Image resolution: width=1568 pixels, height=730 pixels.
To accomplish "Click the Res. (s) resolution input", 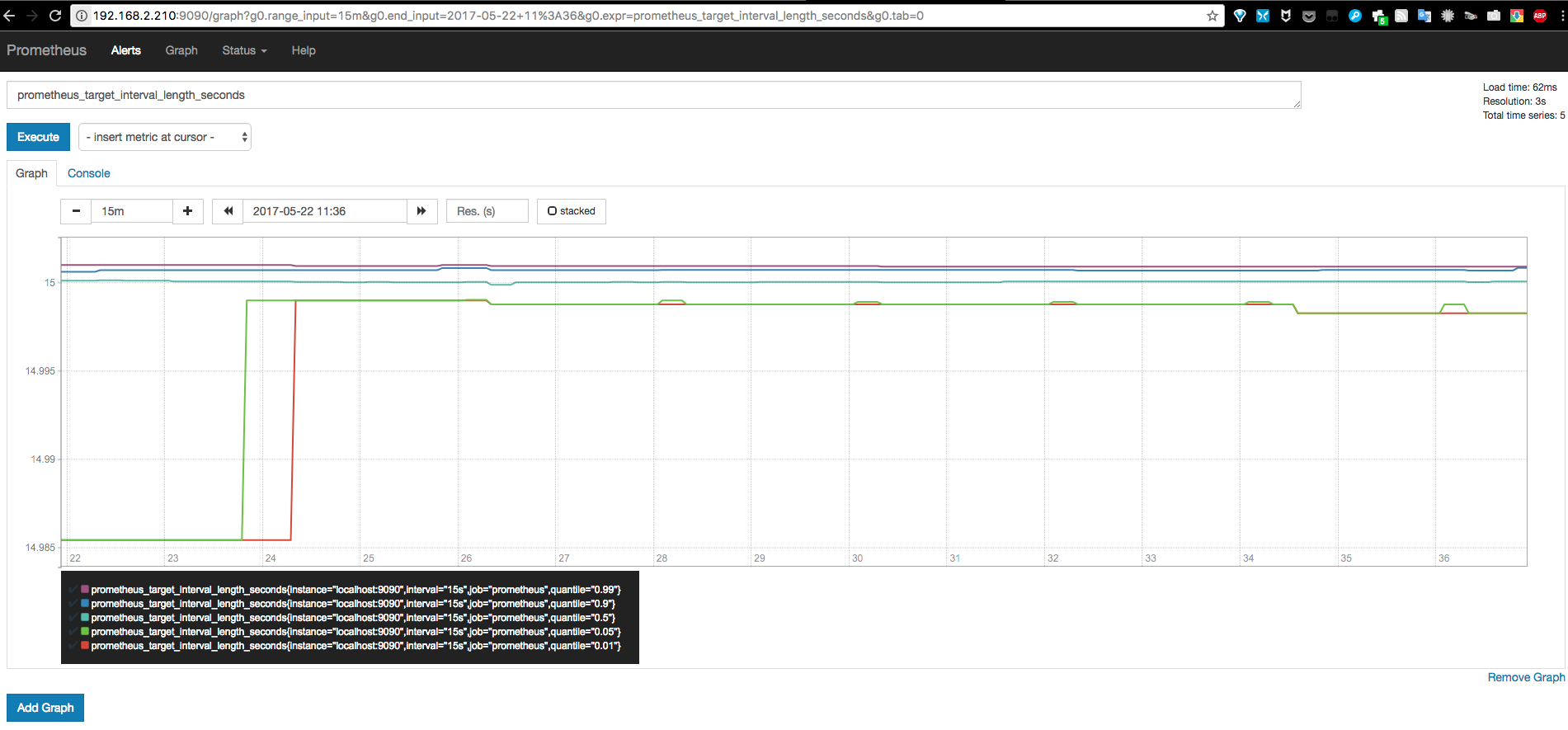I will point(487,211).
